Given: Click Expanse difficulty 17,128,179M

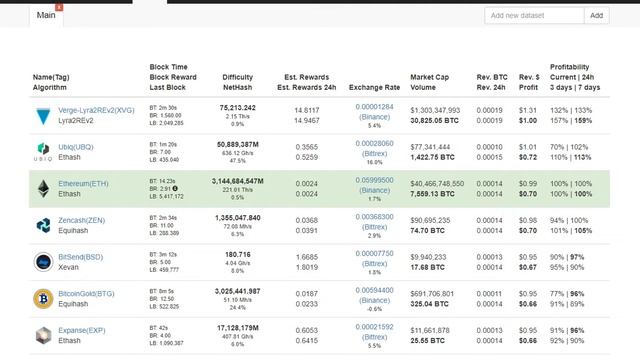Looking at the screenshot, I should point(238,328).
